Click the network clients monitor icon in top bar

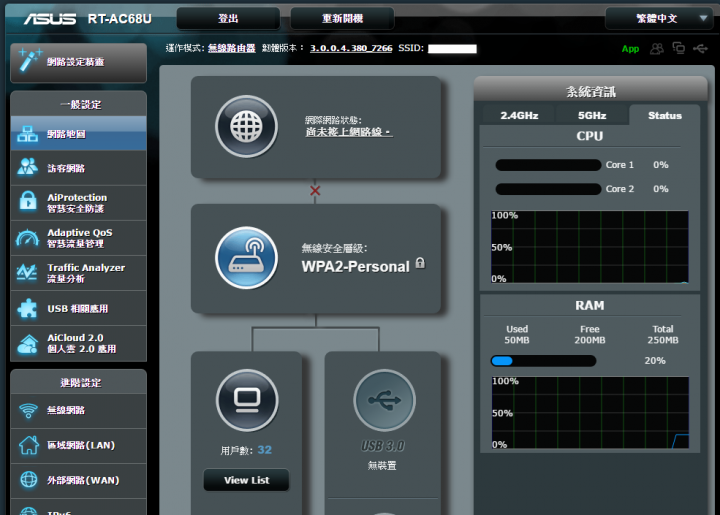click(679, 48)
